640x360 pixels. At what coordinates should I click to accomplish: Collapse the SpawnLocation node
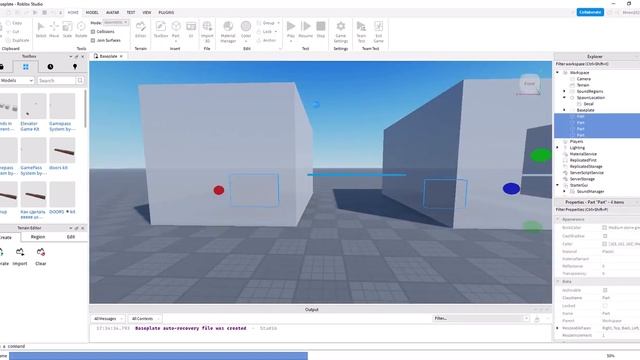tap(564, 98)
